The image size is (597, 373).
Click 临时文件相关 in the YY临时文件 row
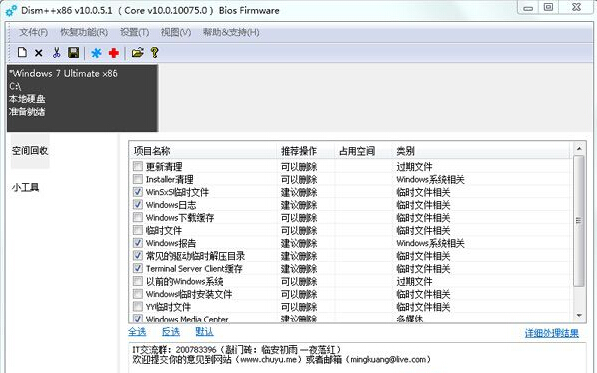tap(423, 307)
